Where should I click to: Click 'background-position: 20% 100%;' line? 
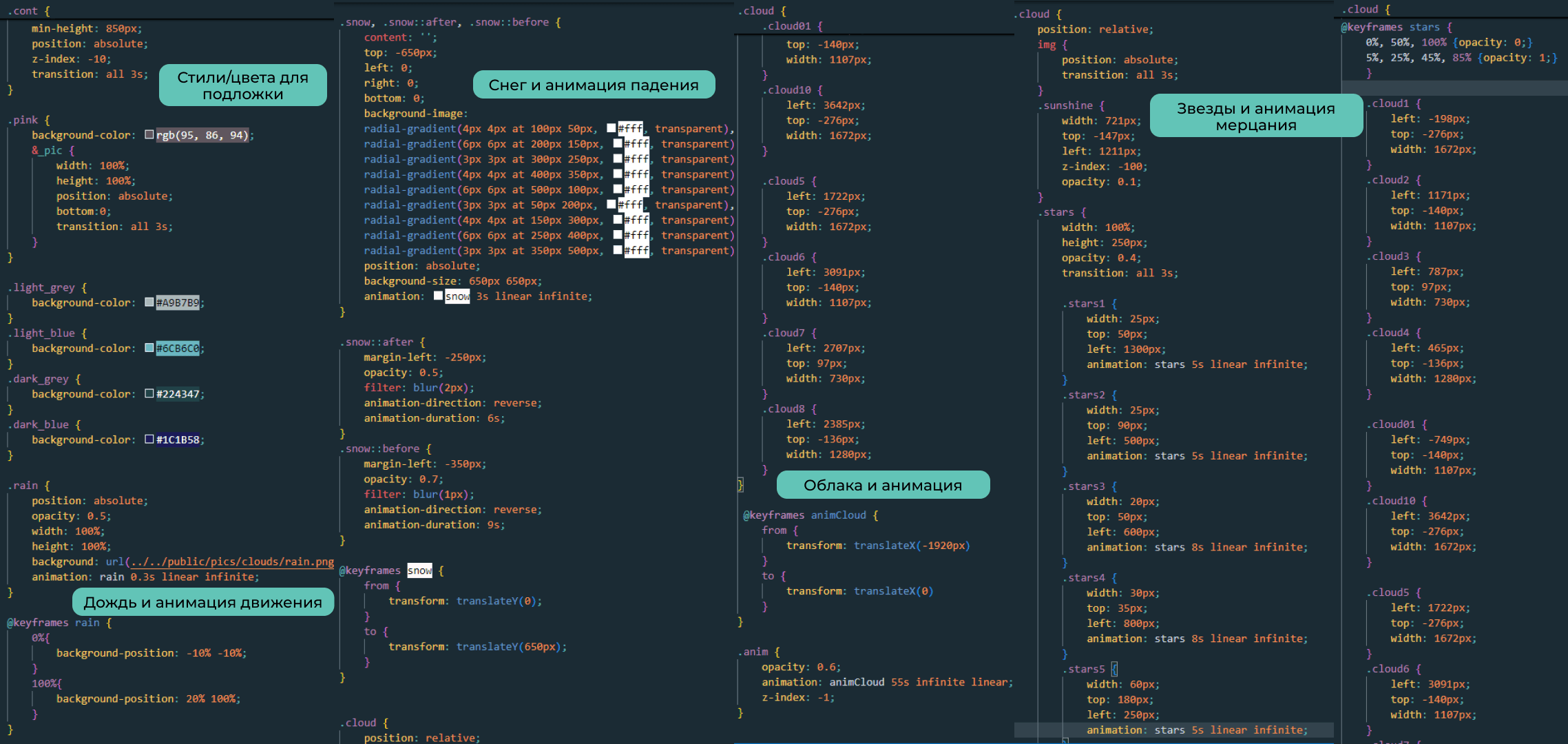click(149, 699)
